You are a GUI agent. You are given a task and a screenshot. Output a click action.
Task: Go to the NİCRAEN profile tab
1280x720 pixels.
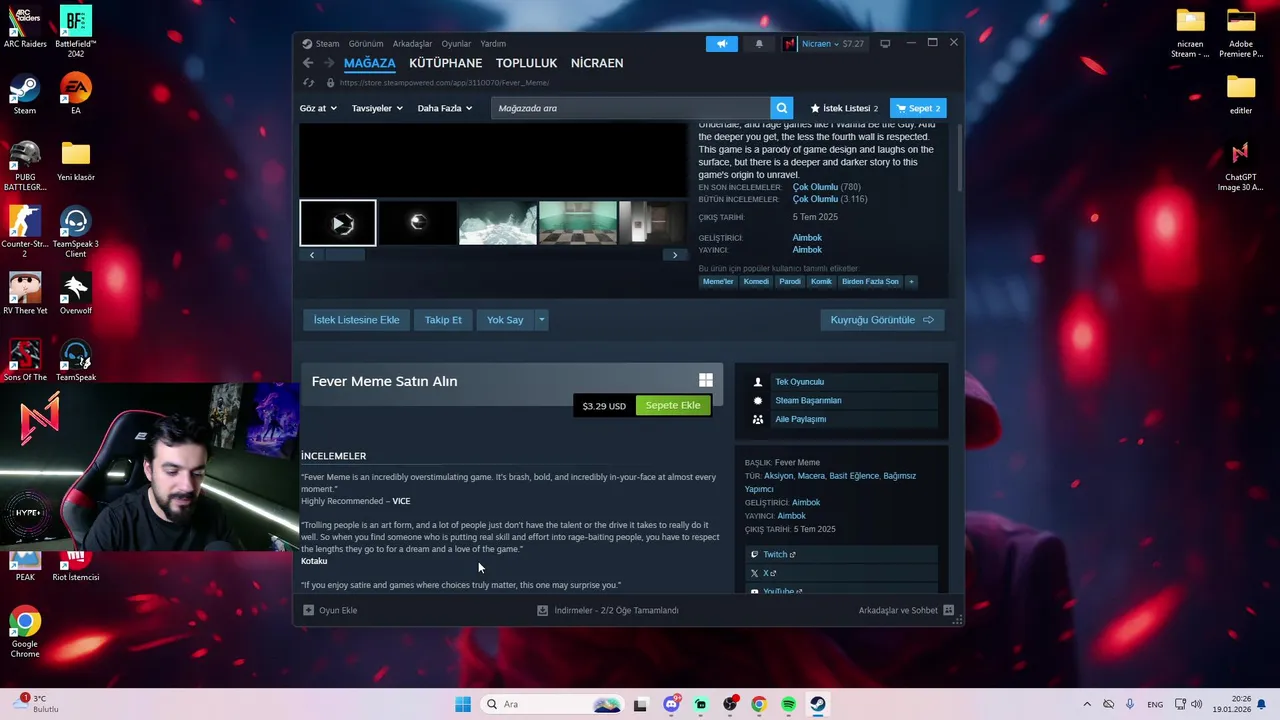click(x=597, y=63)
